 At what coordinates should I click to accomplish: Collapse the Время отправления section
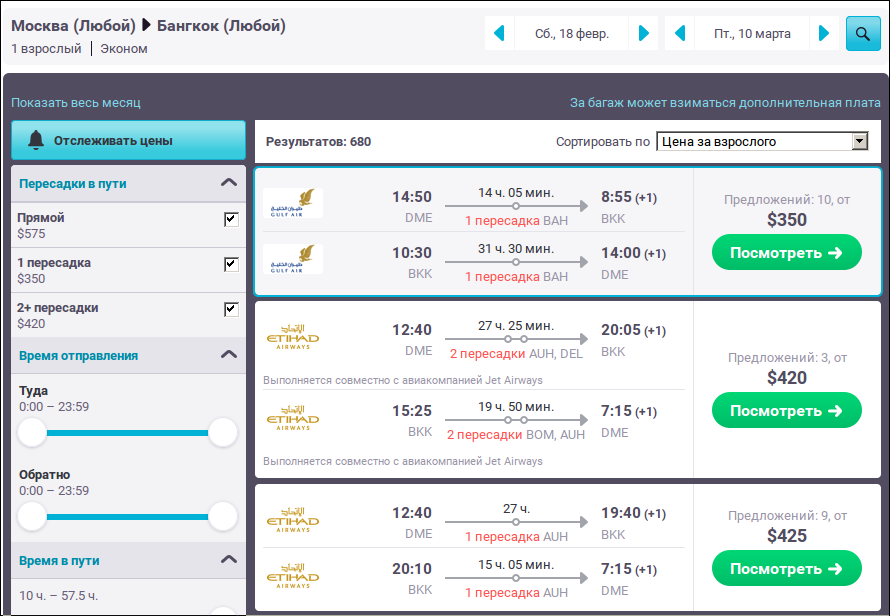[229, 355]
